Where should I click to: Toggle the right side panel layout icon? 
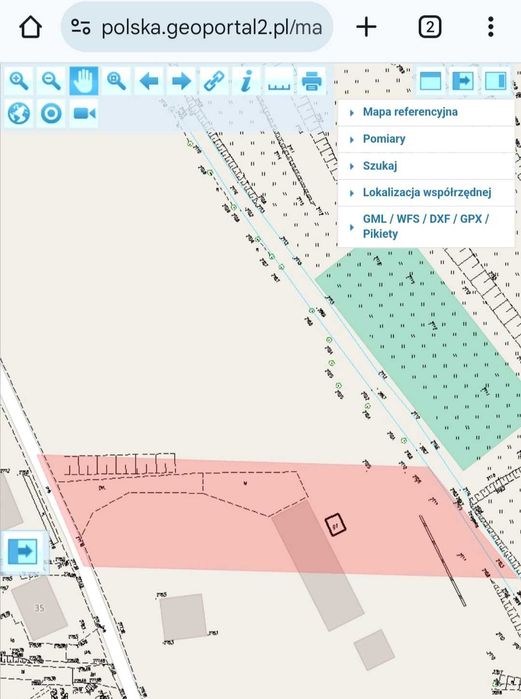(496, 81)
